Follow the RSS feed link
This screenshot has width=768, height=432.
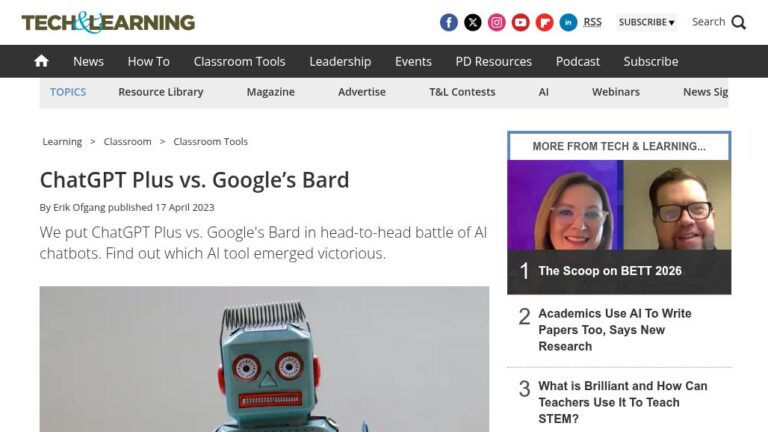[x=592, y=23]
